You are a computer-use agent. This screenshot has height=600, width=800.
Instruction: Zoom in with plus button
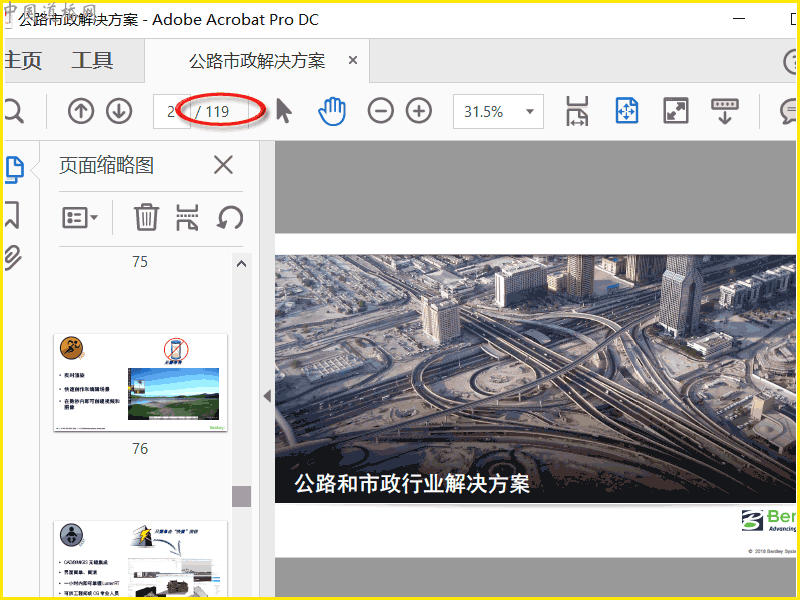click(x=419, y=111)
